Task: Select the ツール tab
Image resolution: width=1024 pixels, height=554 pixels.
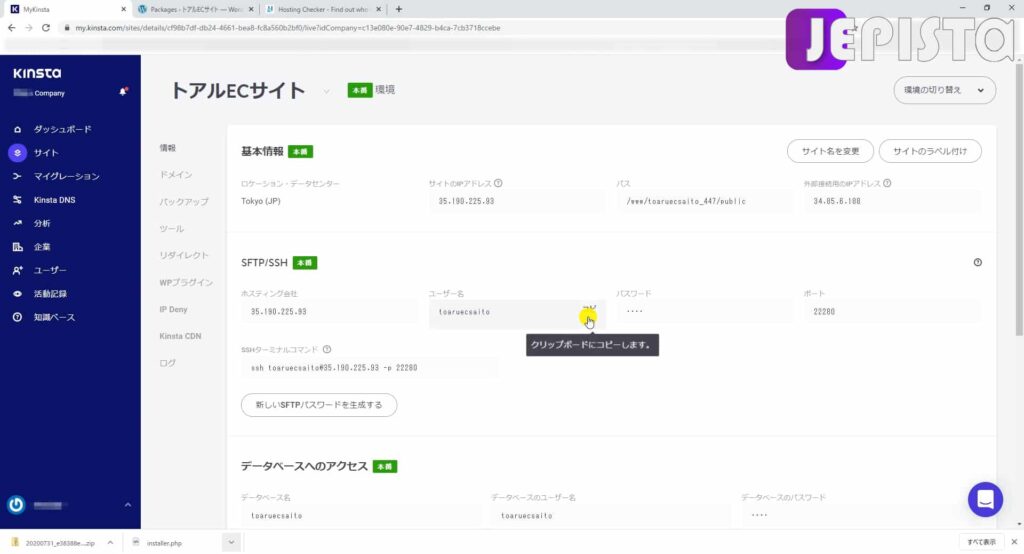Action: click(172, 229)
